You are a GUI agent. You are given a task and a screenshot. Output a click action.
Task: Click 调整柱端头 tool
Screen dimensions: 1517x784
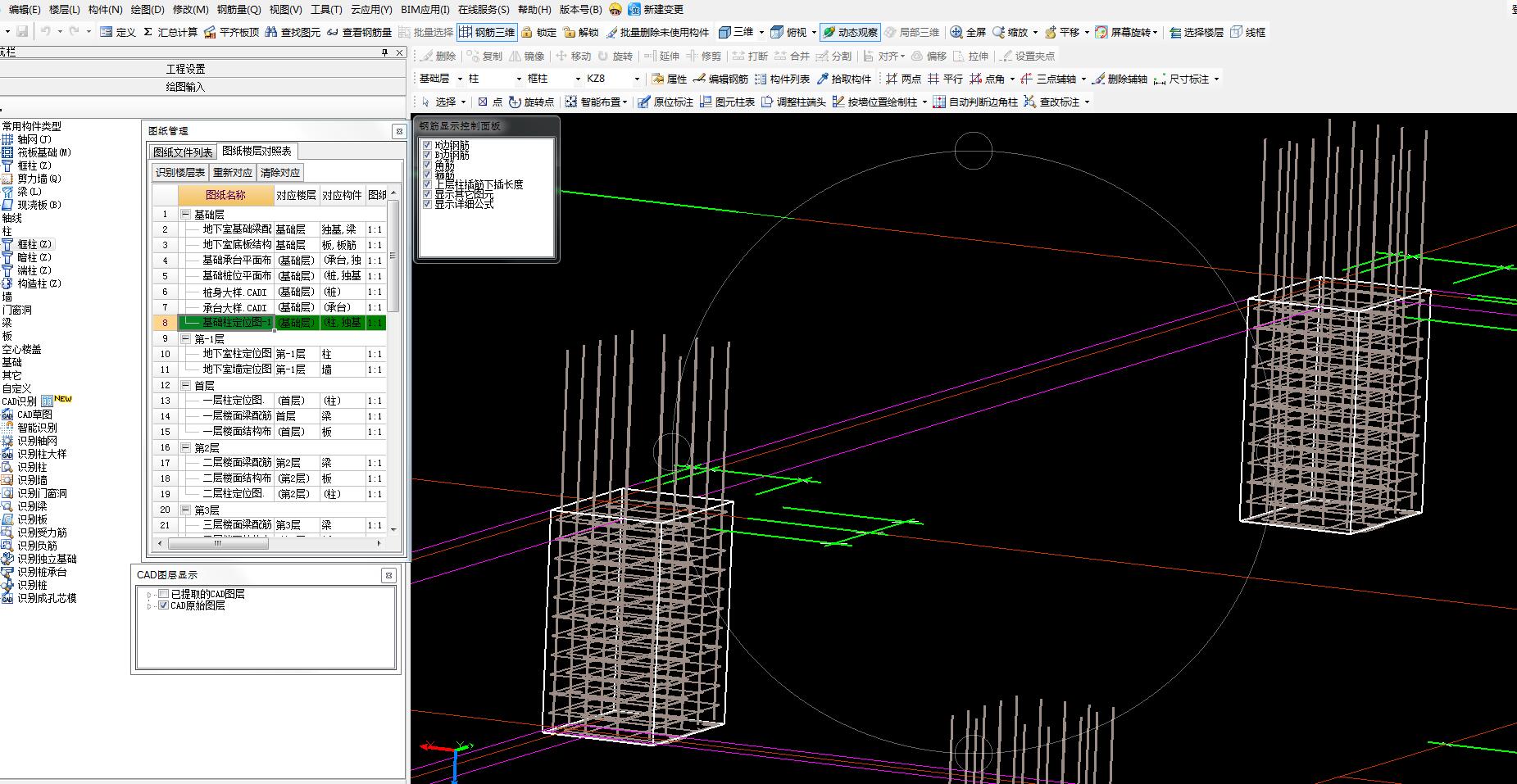coord(793,102)
